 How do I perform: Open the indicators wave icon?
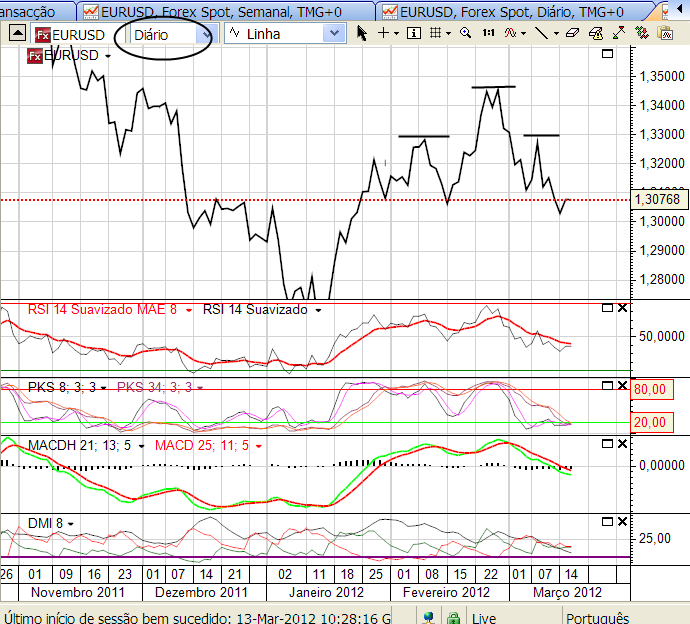click(x=510, y=33)
